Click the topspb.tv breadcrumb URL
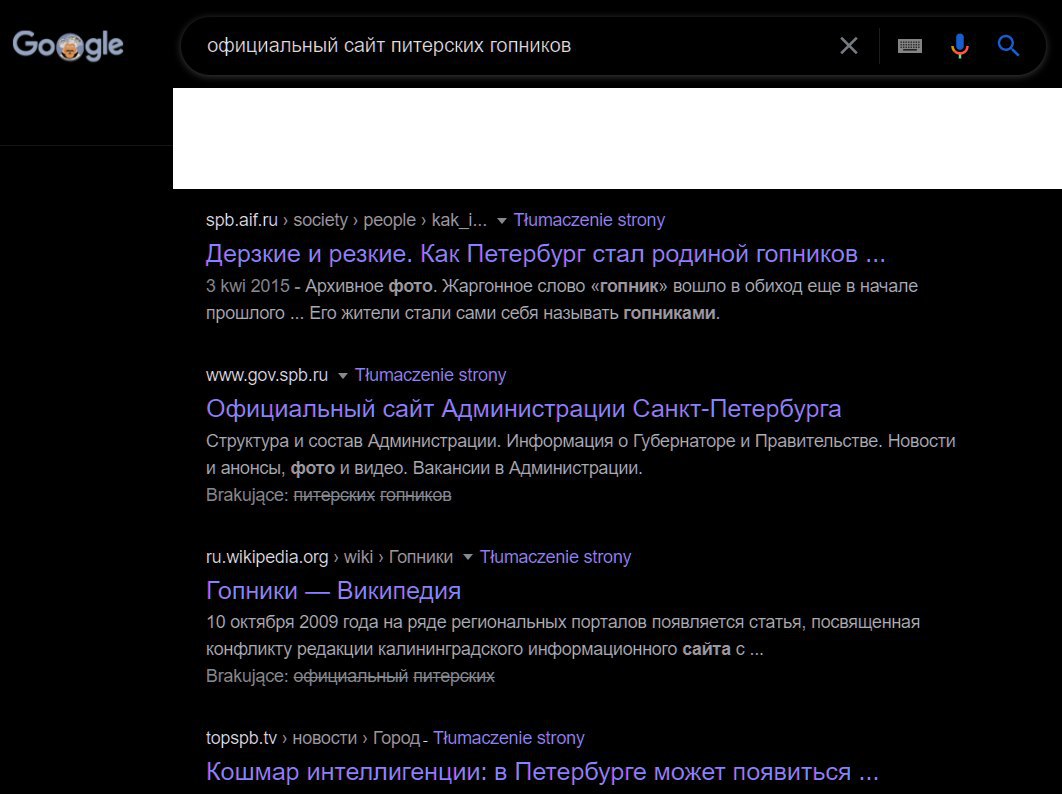The height and width of the screenshot is (794, 1062). point(313,738)
